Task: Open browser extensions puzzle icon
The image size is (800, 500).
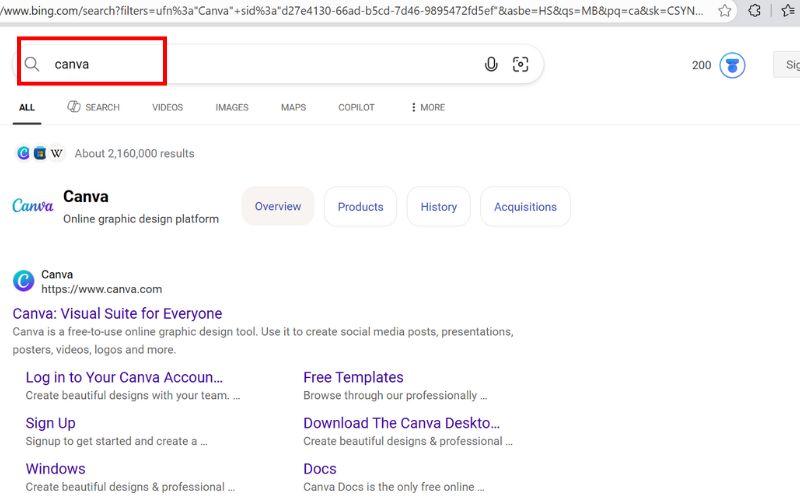Action: coord(755,11)
